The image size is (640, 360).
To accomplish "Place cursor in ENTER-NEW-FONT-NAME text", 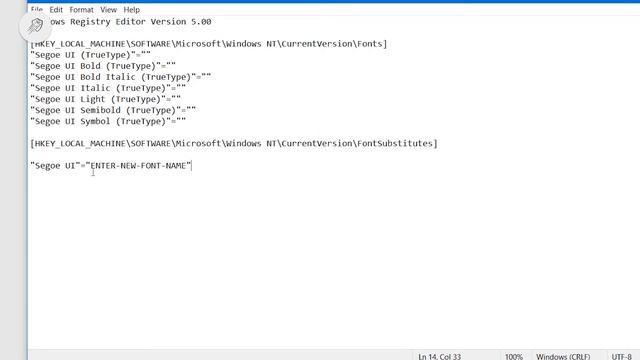I will pyautogui.click(x=138, y=166).
